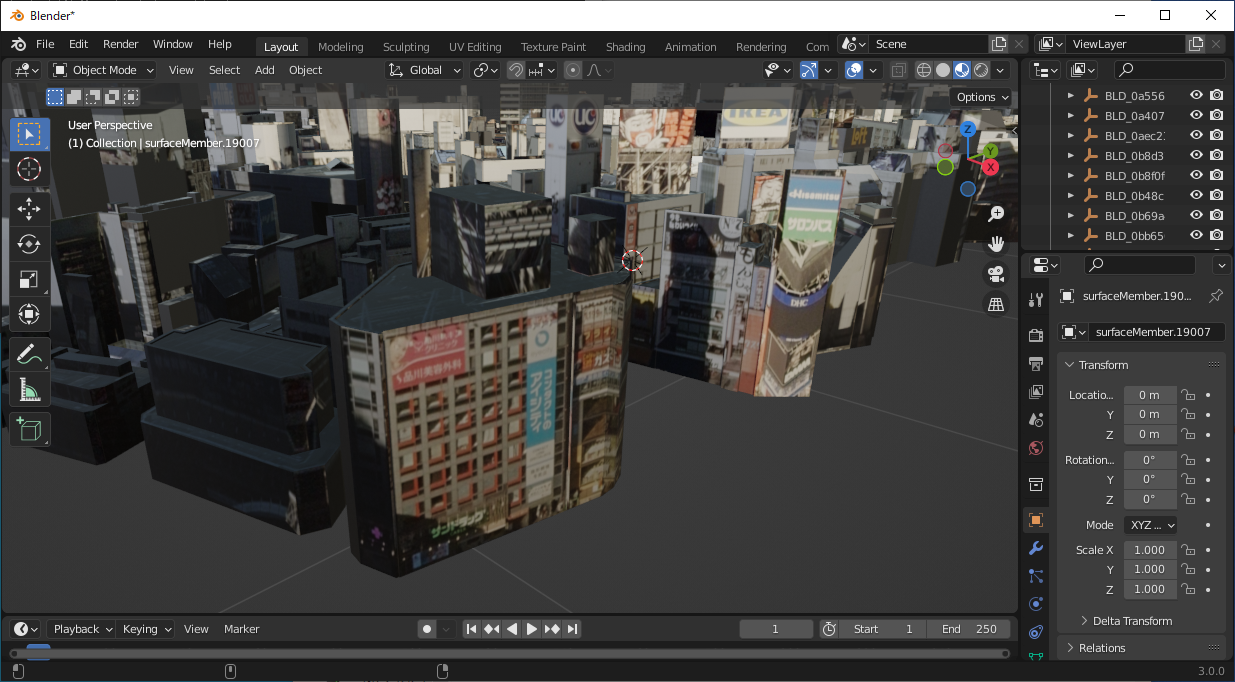Open the Scene properties tab
Screen dimensions: 1235x682
(x=1036, y=419)
